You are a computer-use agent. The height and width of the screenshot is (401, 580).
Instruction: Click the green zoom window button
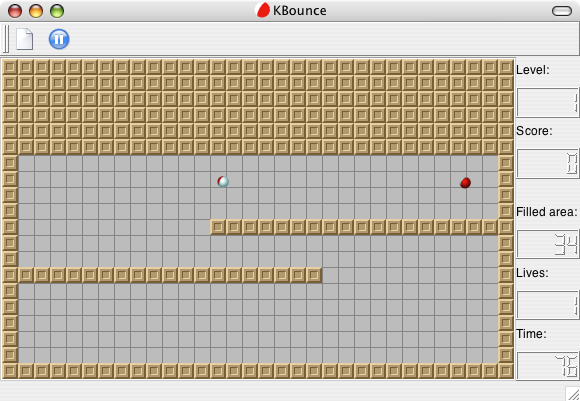pos(57,11)
